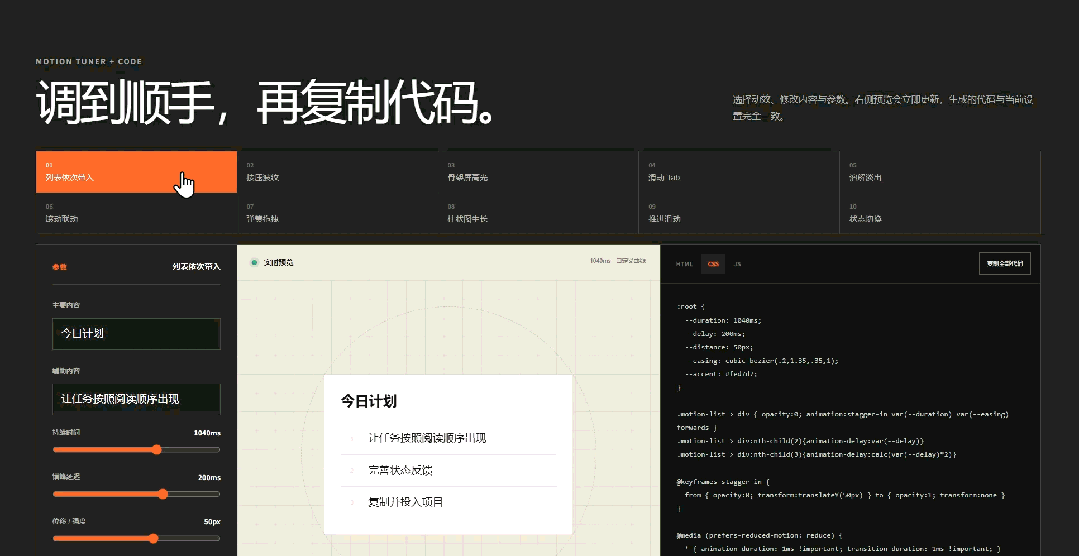1079x556 pixels.
Task: Choose the preset tile numbered 06
Action: 136,213
